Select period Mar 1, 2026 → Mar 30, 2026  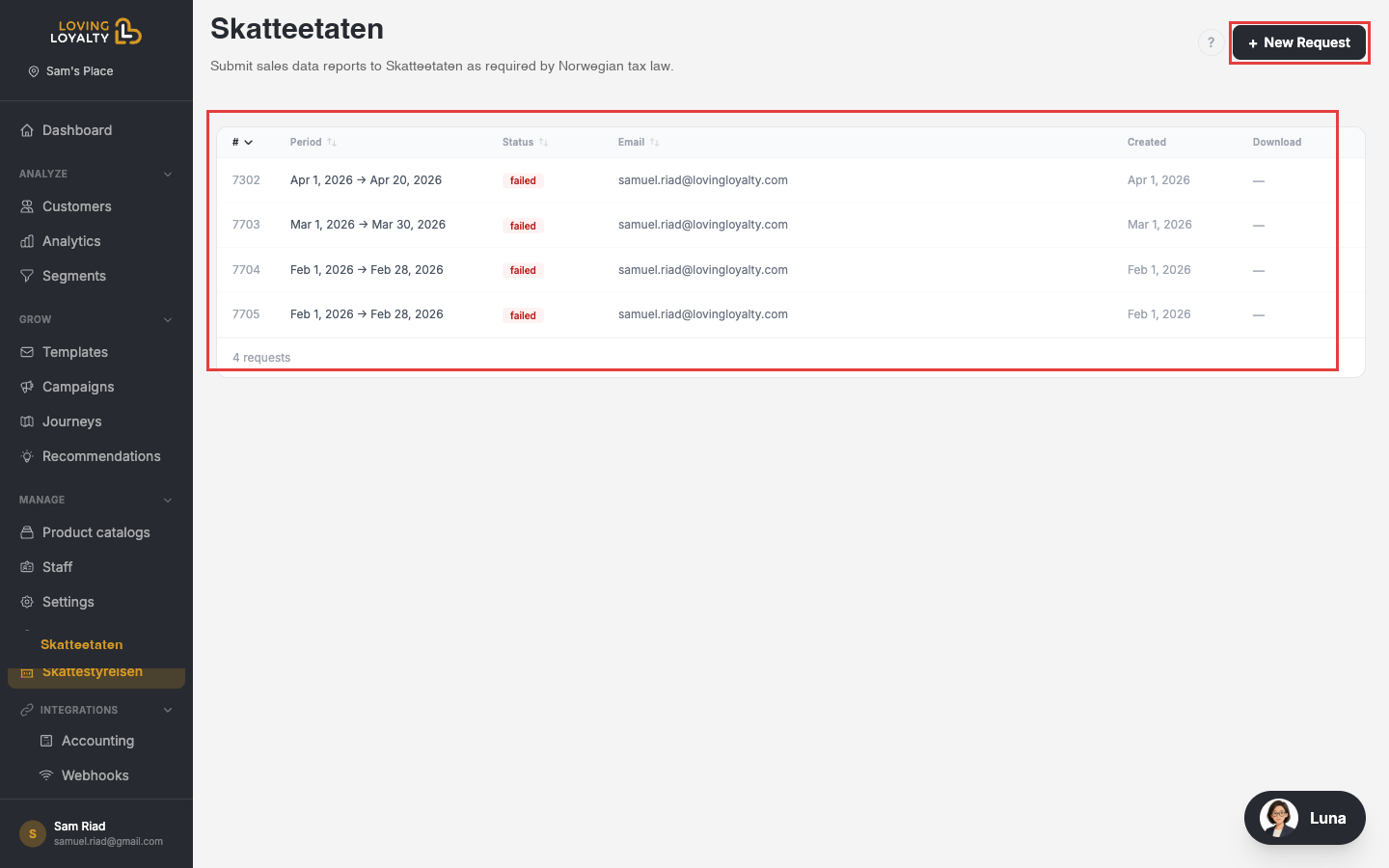click(x=368, y=225)
